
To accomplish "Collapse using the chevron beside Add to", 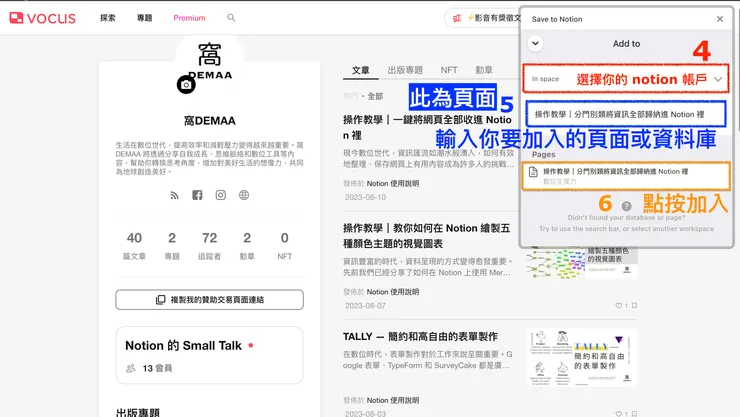I will [x=535, y=43].
